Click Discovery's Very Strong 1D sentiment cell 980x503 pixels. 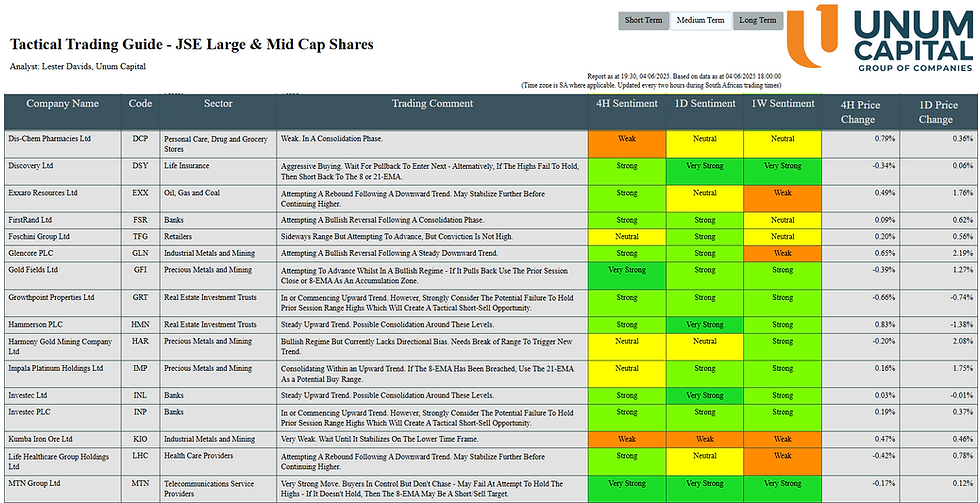[x=705, y=171]
